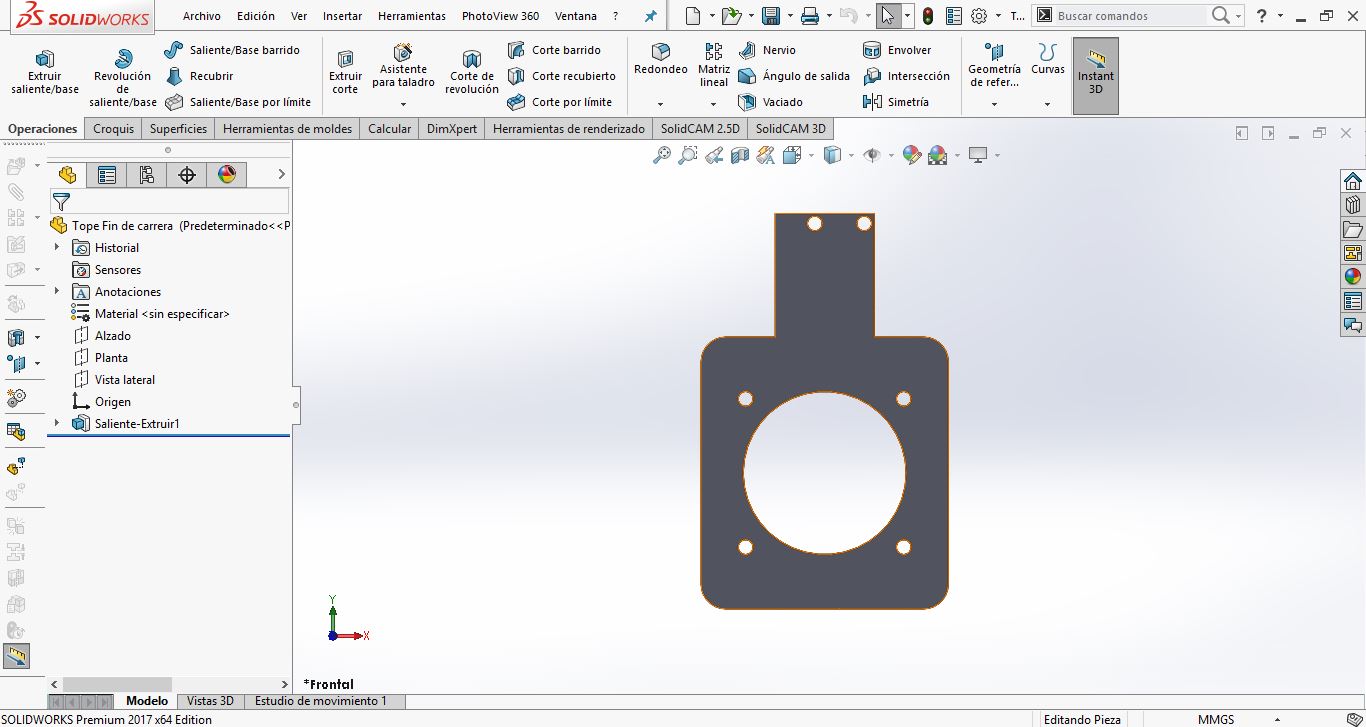
Task: Activate the Recubrir tool
Action: [199, 76]
